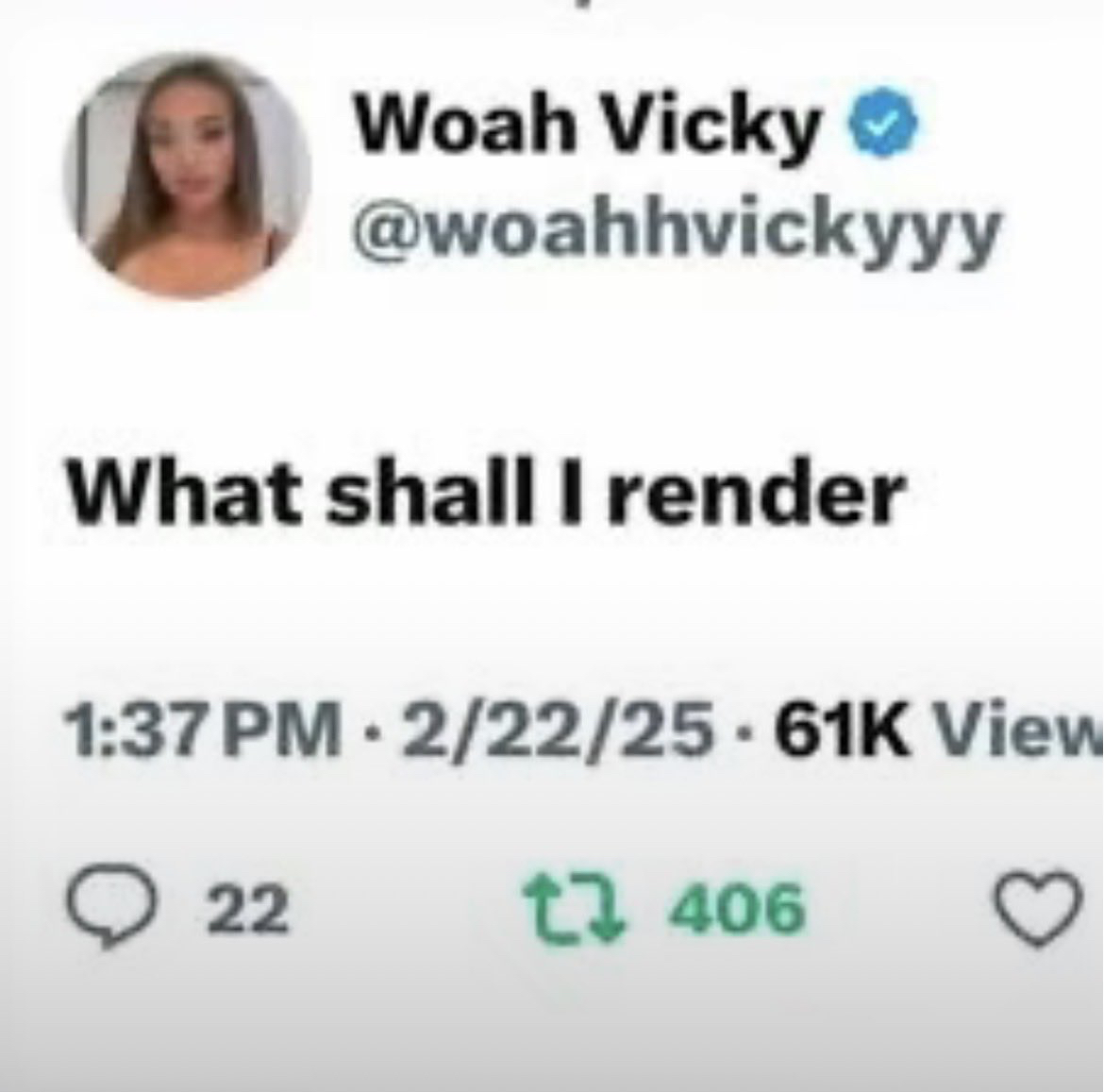Click the reply speech bubble icon
Screen dimensions: 1104x1092
click(x=109, y=910)
